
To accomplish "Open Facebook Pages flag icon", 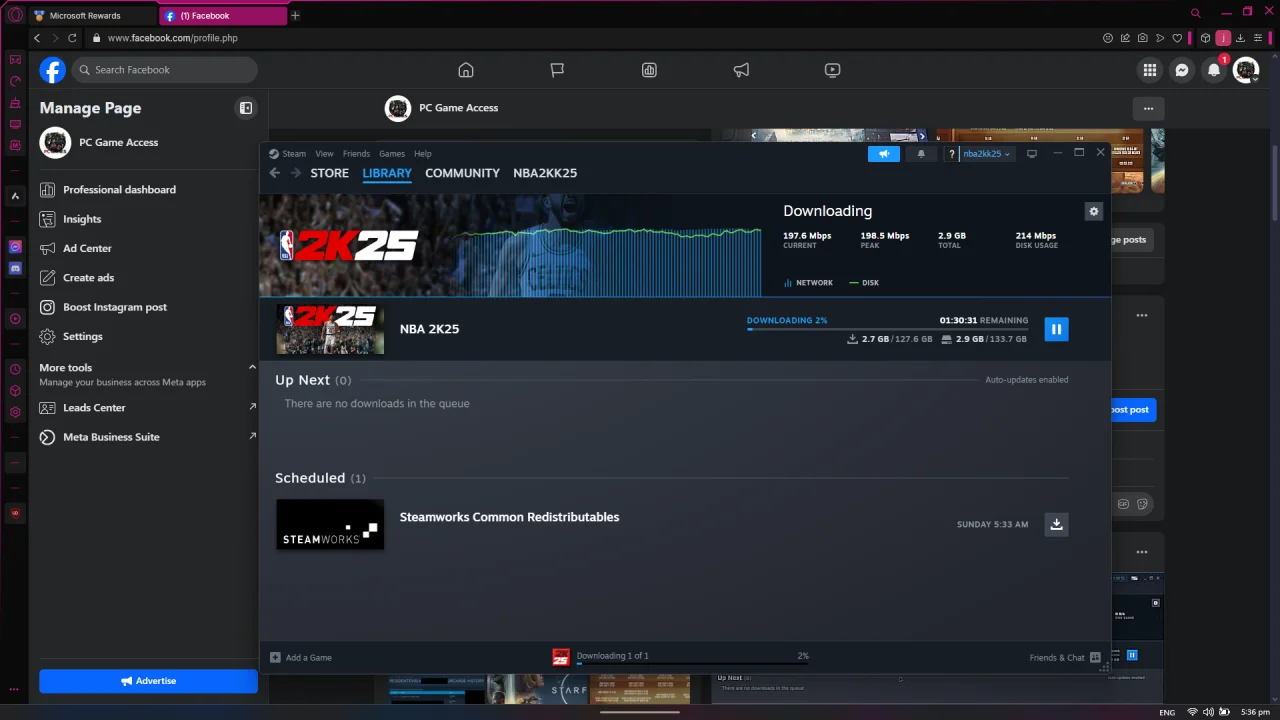I will 557,70.
